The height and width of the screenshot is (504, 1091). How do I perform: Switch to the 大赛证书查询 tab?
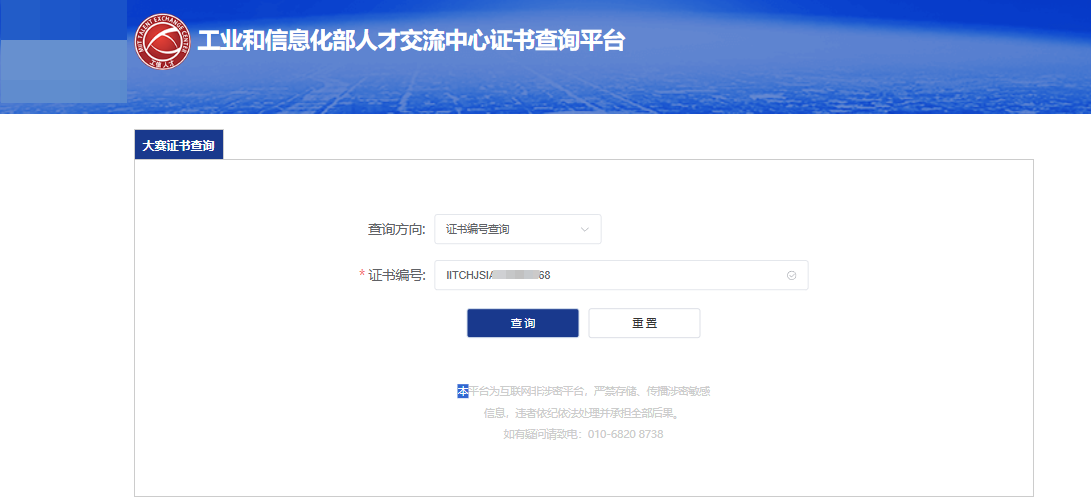coord(179,146)
